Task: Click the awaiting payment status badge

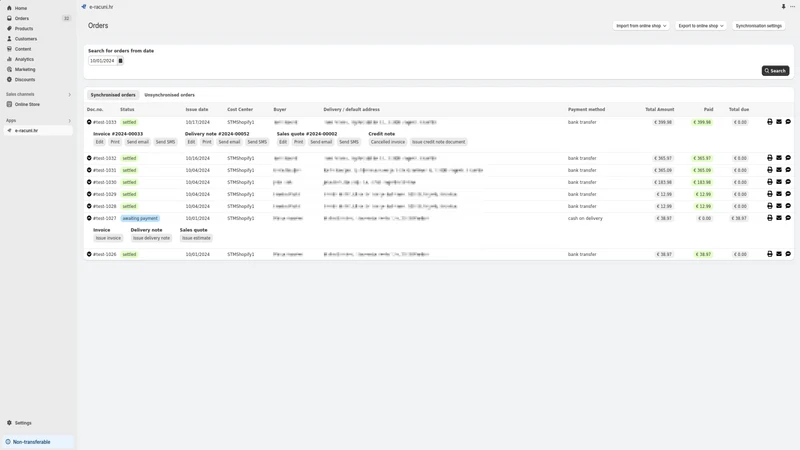Action: 140,218
